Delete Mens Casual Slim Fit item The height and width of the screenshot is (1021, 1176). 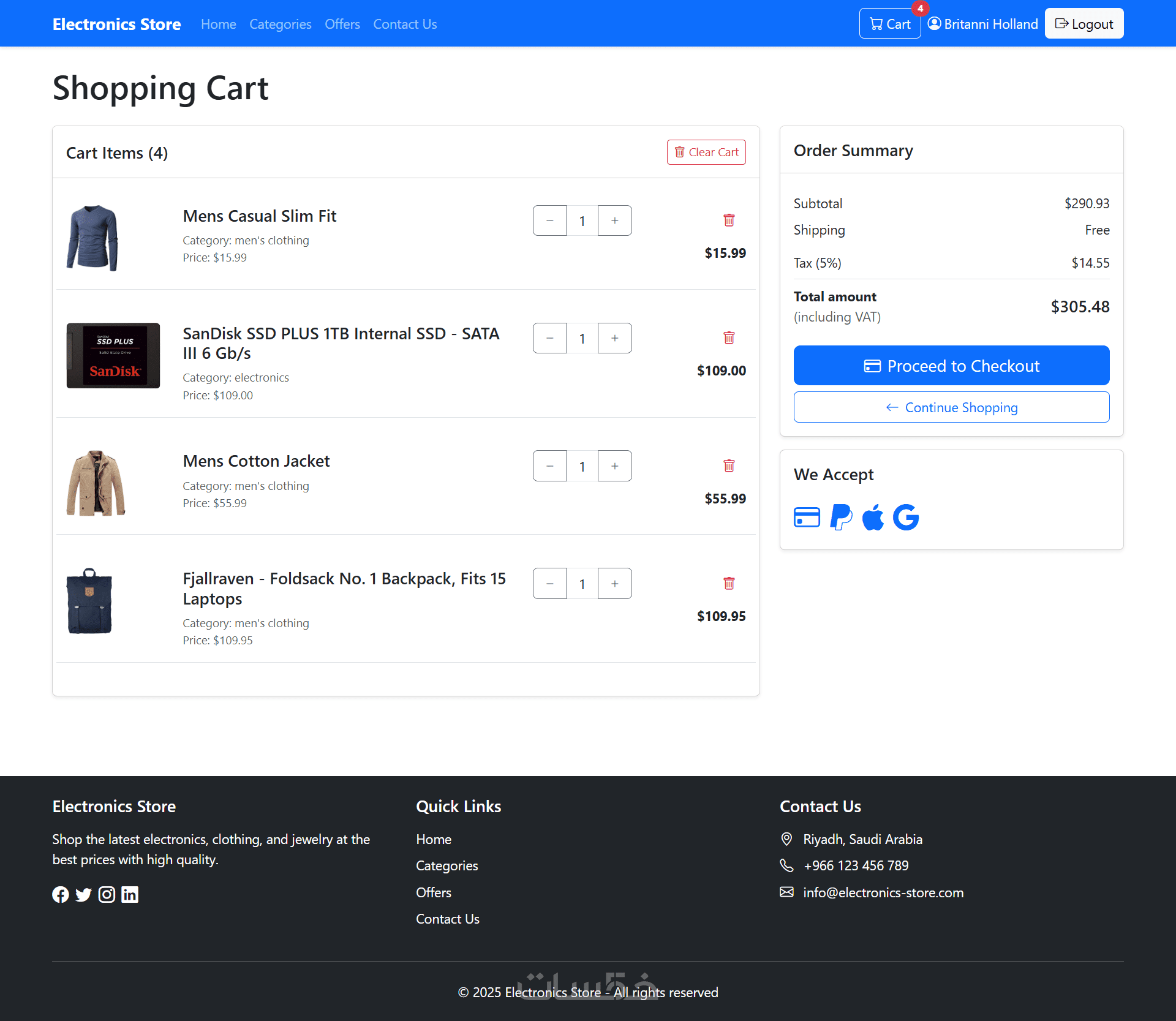point(729,220)
